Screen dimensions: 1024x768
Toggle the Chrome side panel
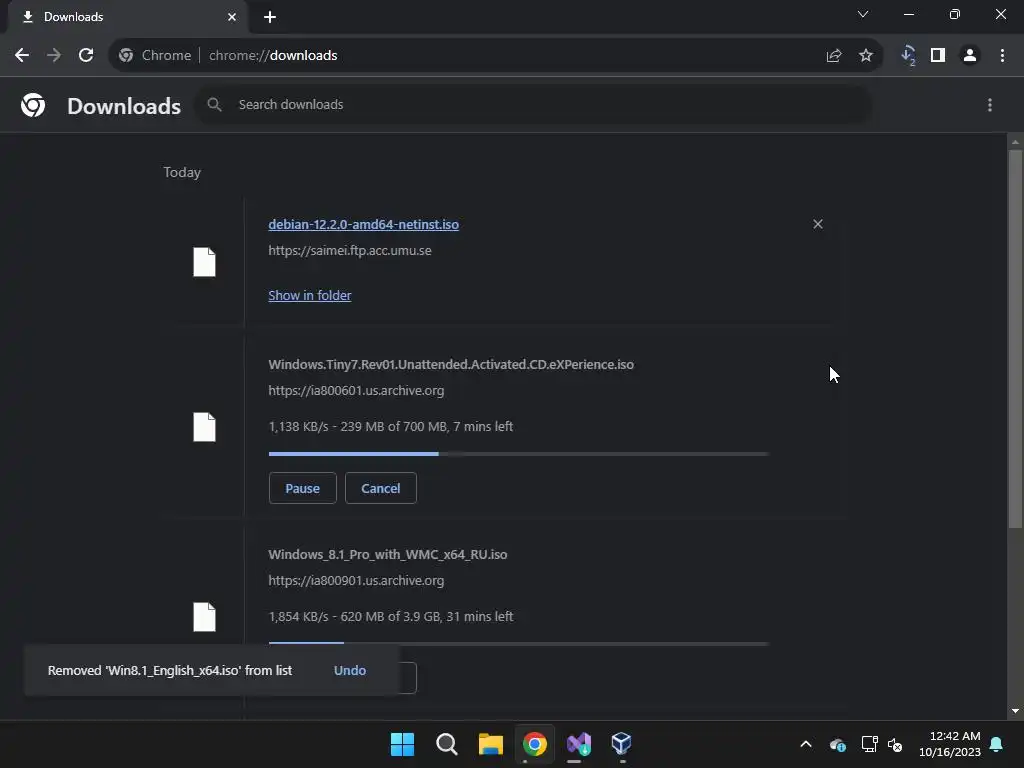coord(938,56)
